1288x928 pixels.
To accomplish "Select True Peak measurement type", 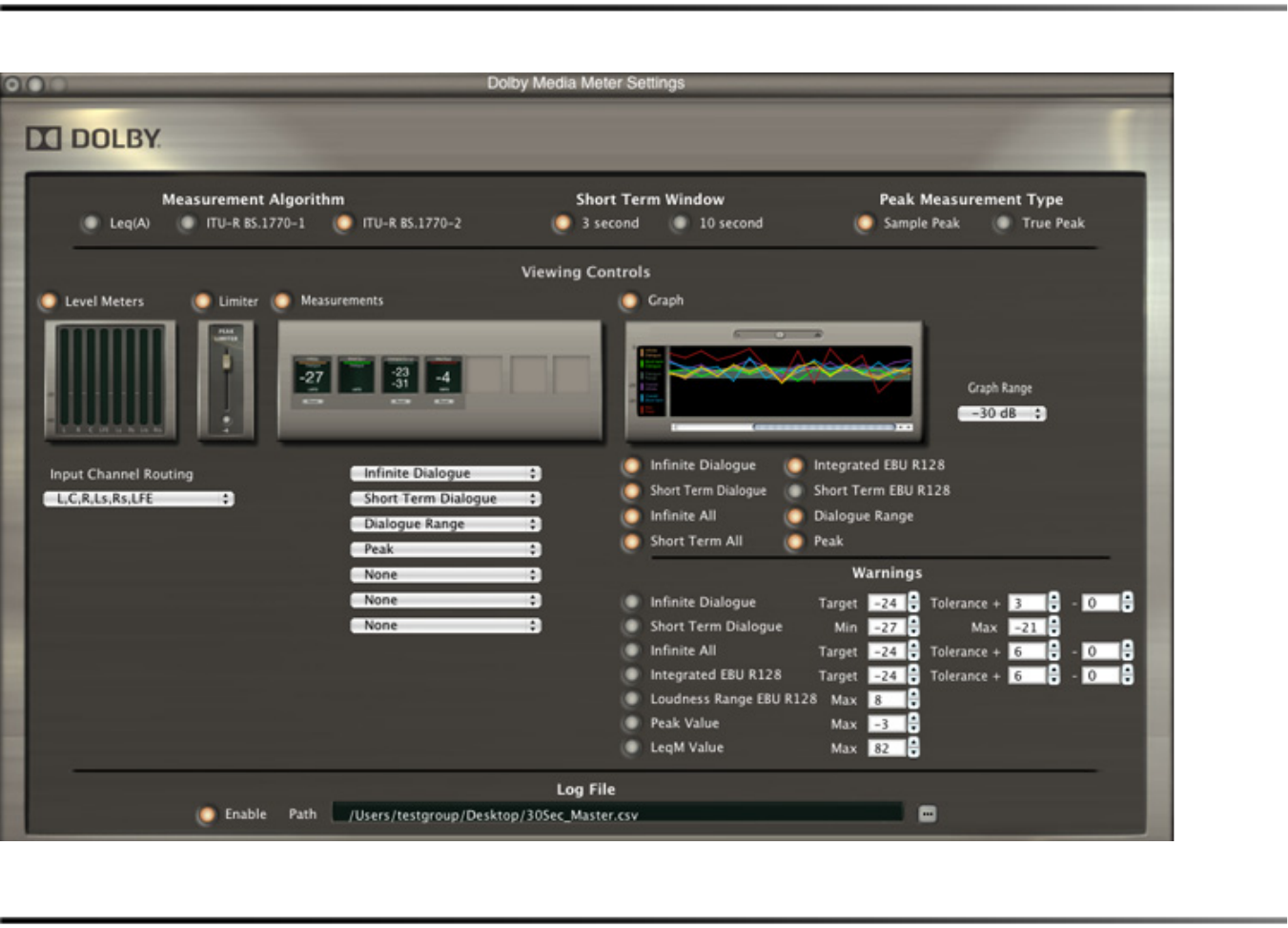I will [1002, 223].
